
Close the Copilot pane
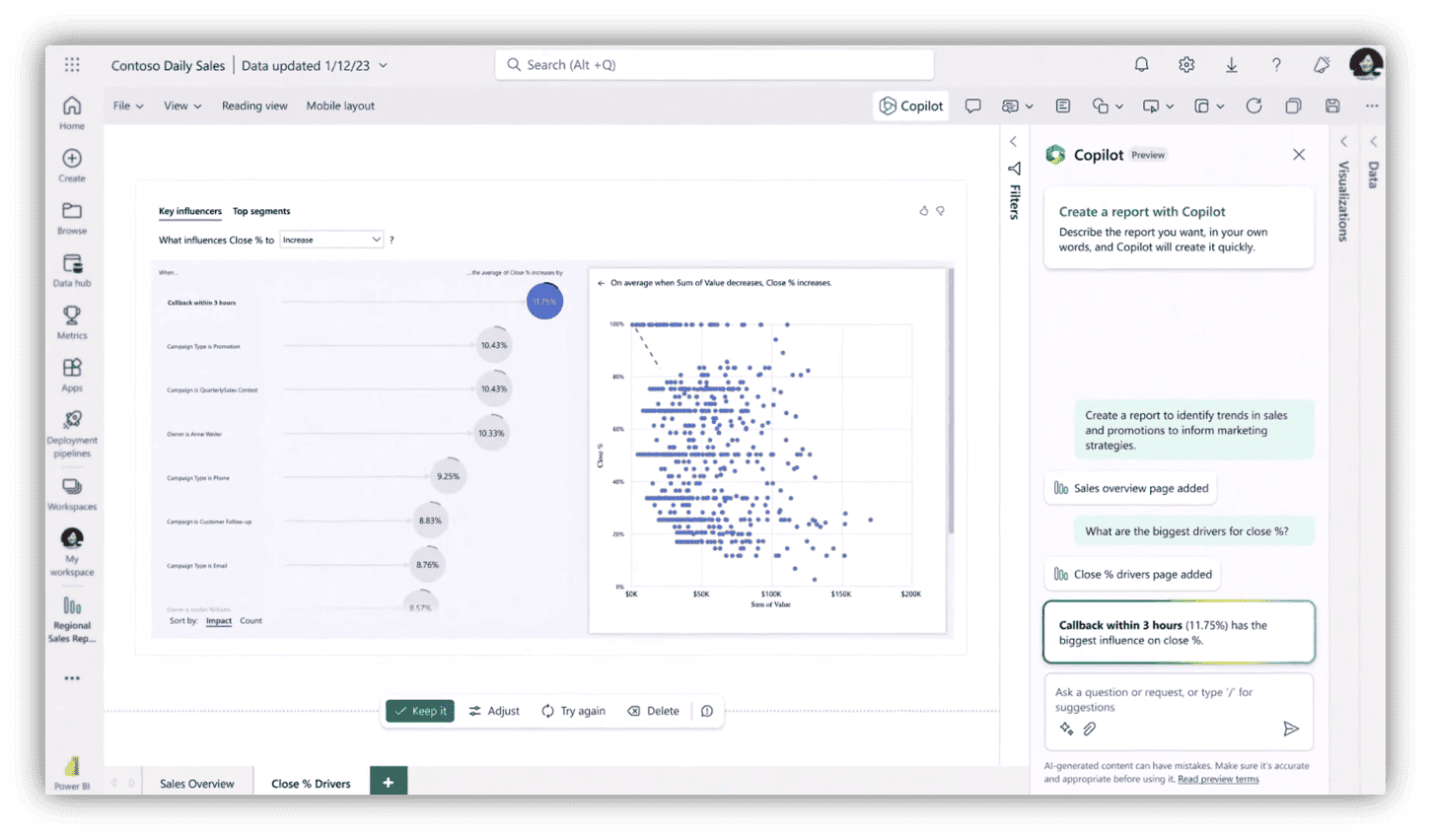coord(1299,155)
